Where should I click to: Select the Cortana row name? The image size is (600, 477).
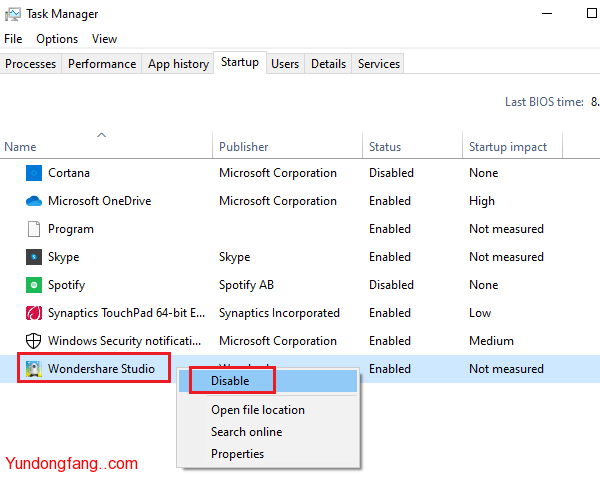(x=69, y=173)
